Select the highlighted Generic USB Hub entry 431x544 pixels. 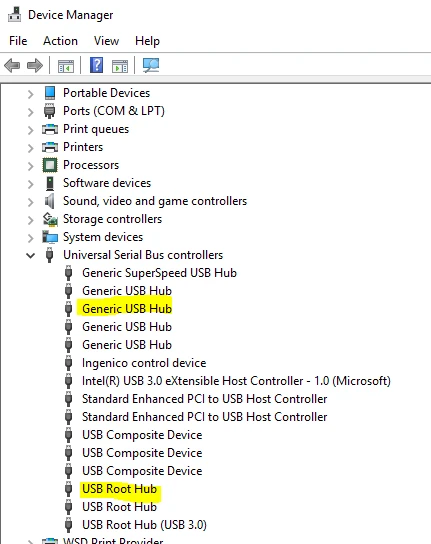click(127, 308)
